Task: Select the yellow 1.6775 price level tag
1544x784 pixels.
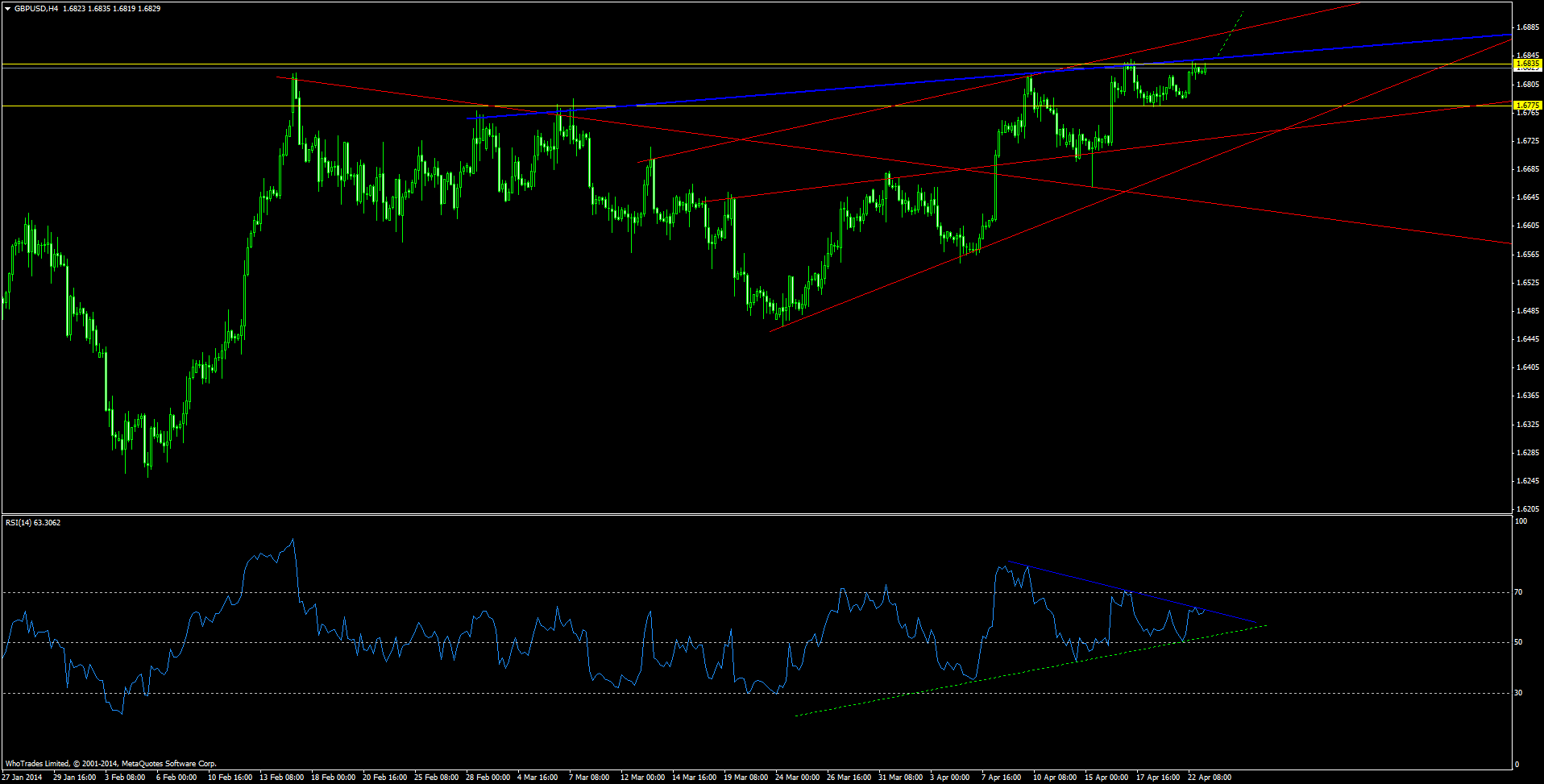Action: (x=1527, y=106)
